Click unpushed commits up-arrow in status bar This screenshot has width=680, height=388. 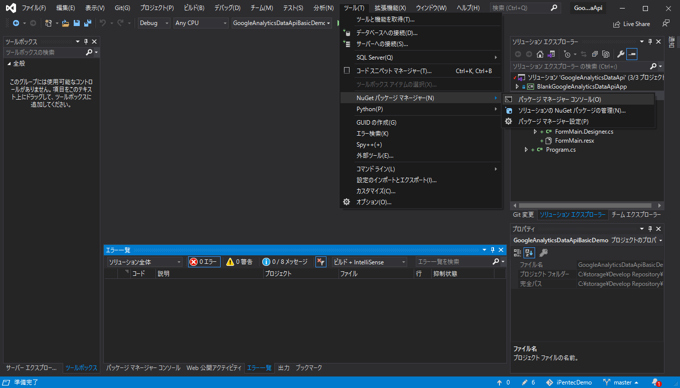coord(500,382)
